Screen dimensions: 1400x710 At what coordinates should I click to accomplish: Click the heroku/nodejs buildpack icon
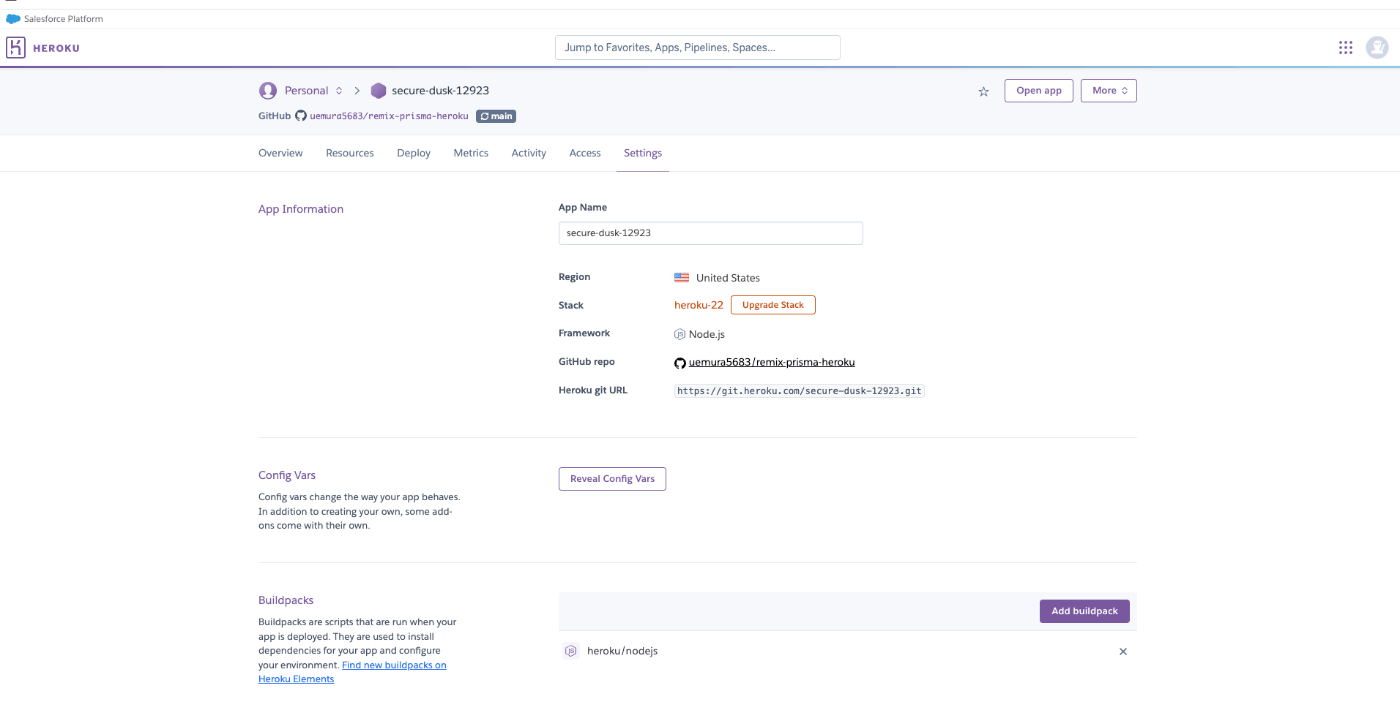click(x=570, y=651)
